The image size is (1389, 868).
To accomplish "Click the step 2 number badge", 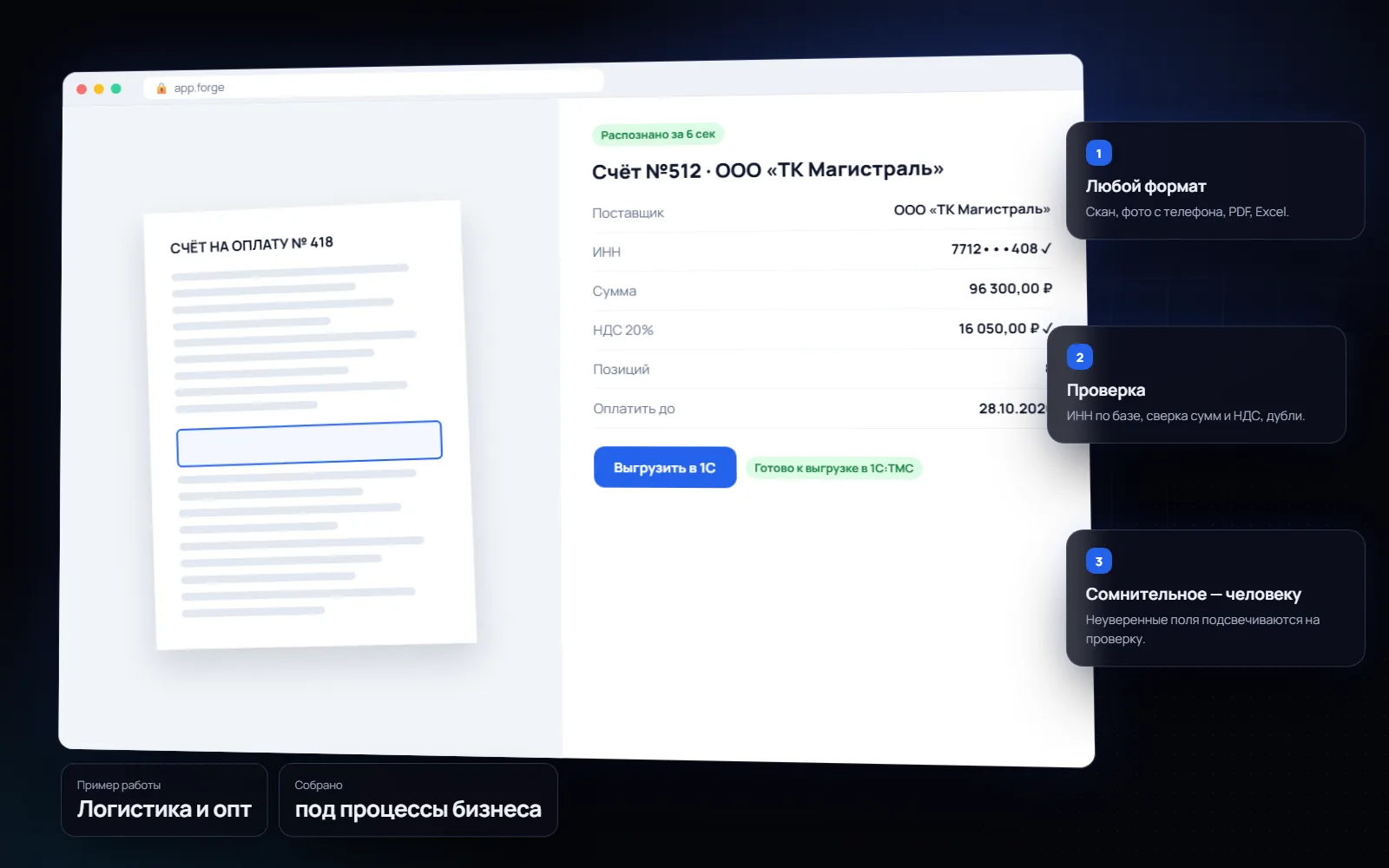I will [1079, 358].
